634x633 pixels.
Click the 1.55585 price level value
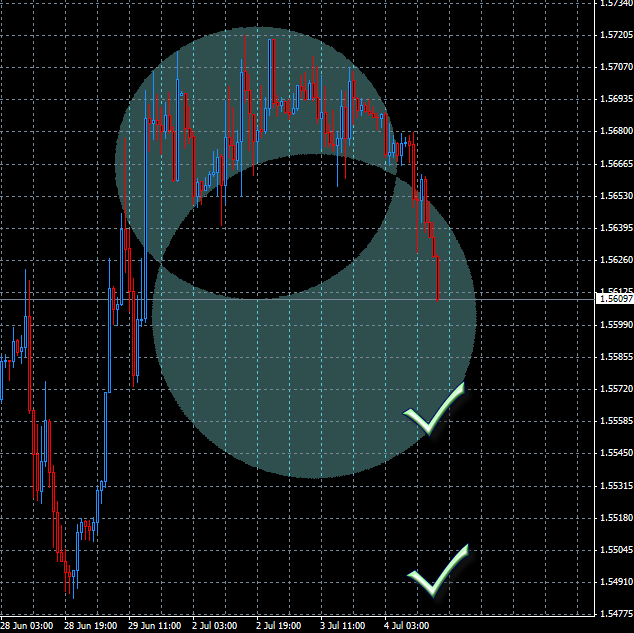(616, 421)
